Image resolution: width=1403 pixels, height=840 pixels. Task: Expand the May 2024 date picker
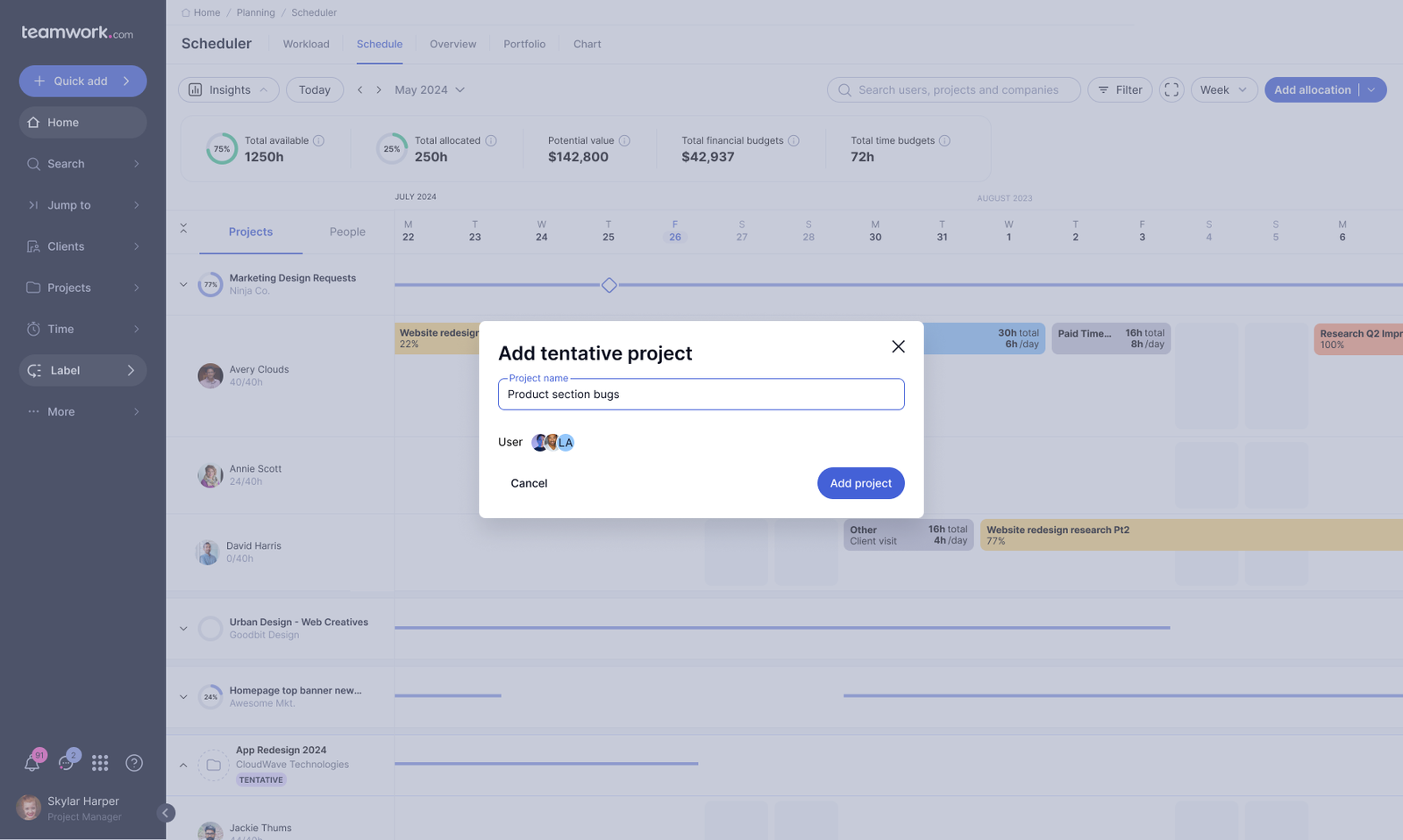pos(430,89)
